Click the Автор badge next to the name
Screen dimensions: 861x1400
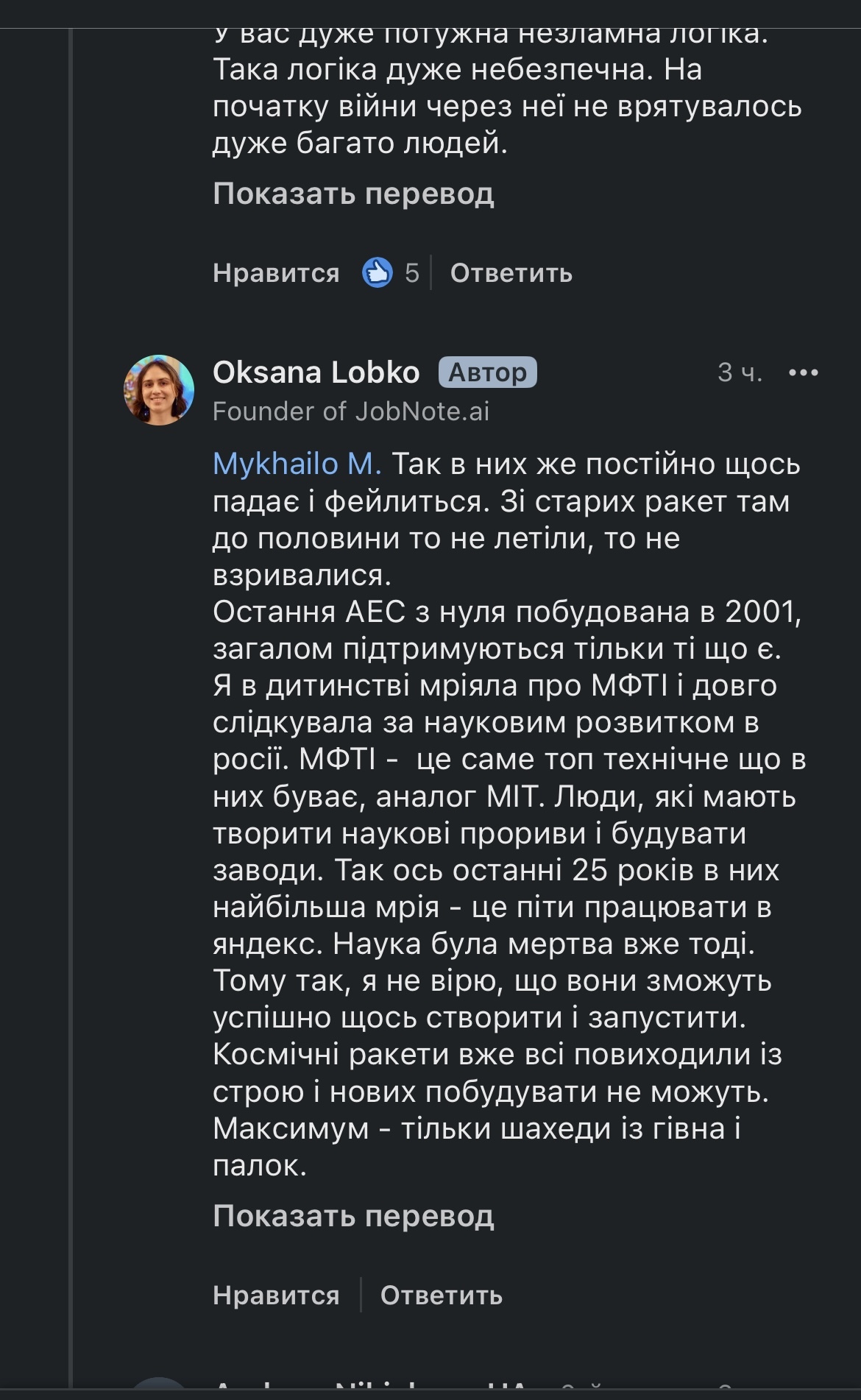point(487,372)
